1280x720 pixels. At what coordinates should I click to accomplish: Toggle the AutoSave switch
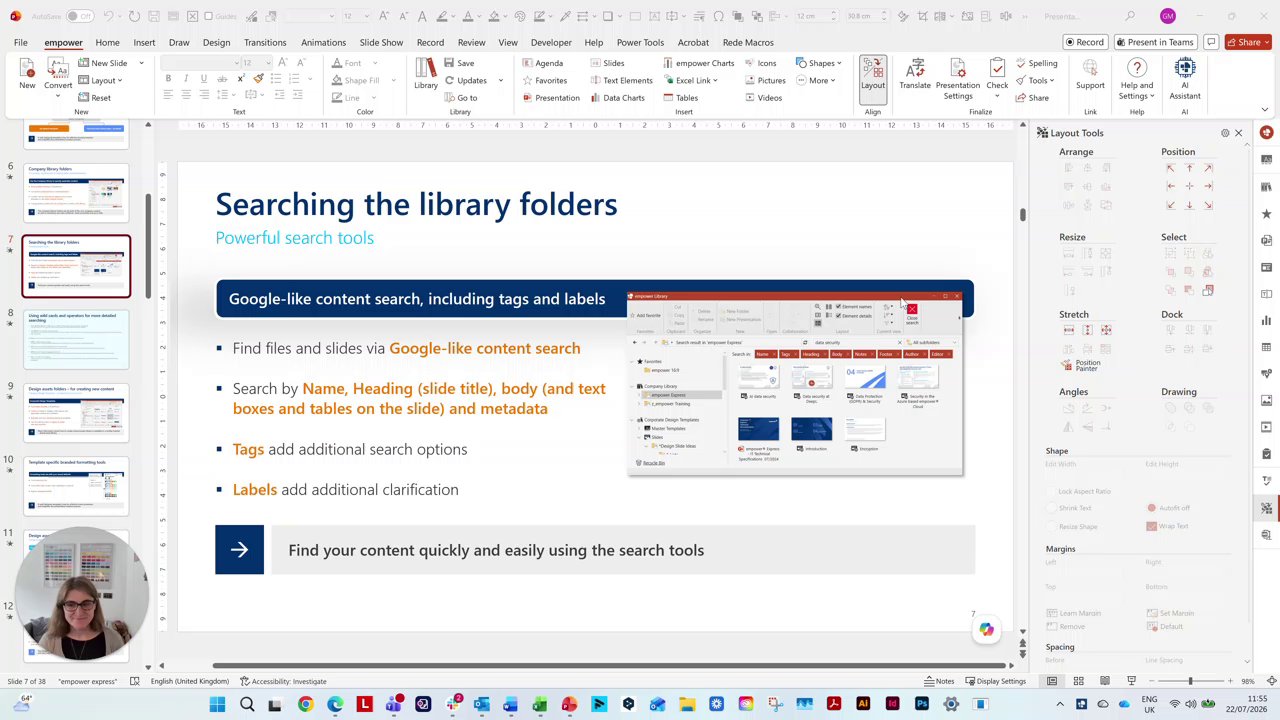click(79, 16)
